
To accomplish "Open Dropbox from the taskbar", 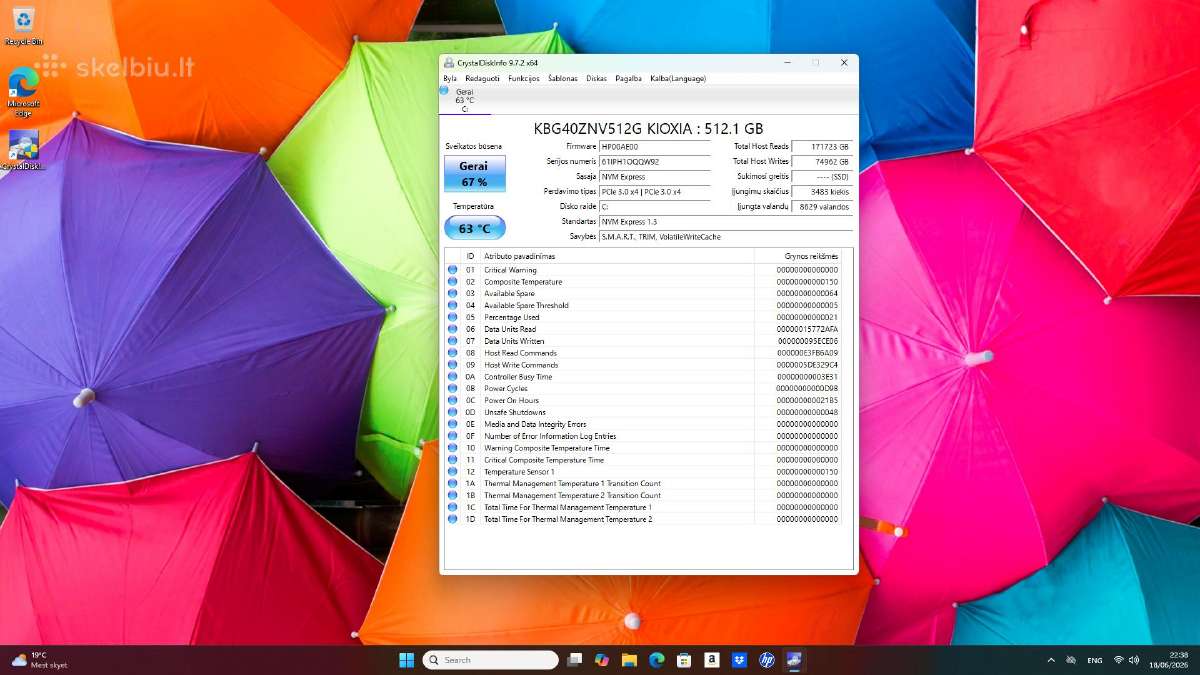I will [x=739, y=660].
